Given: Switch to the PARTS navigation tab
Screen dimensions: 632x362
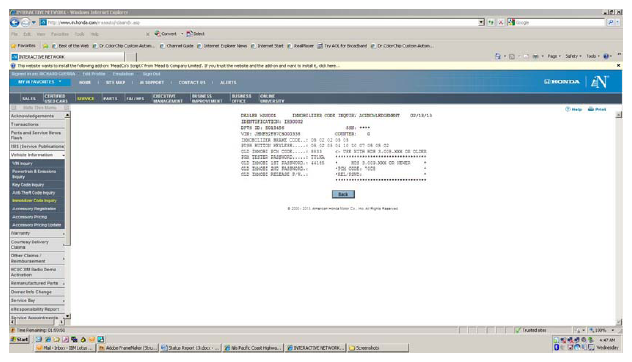Looking at the screenshot, I should click(110, 98).
